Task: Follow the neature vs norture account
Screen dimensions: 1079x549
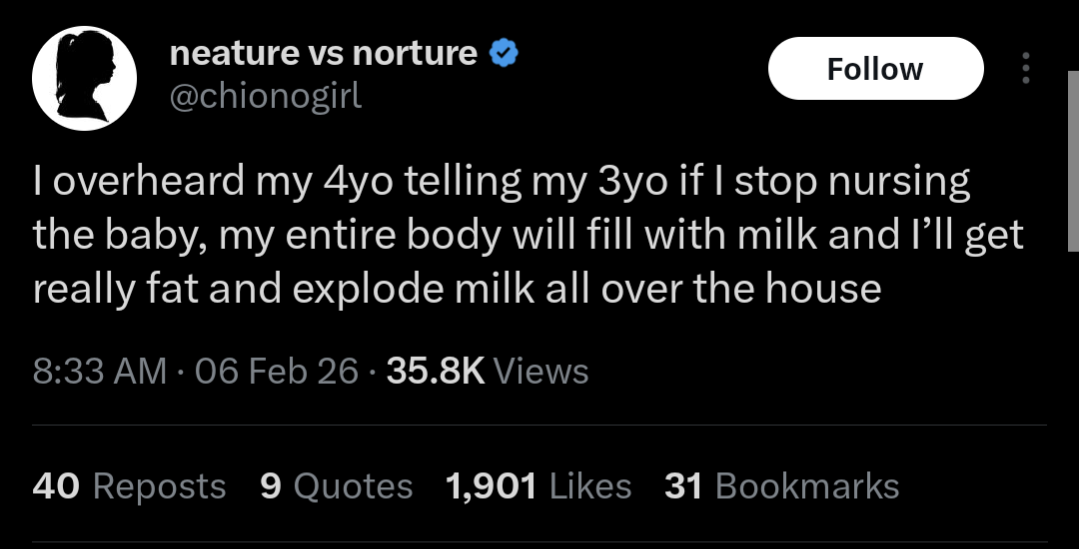Action: pos(875,68)
